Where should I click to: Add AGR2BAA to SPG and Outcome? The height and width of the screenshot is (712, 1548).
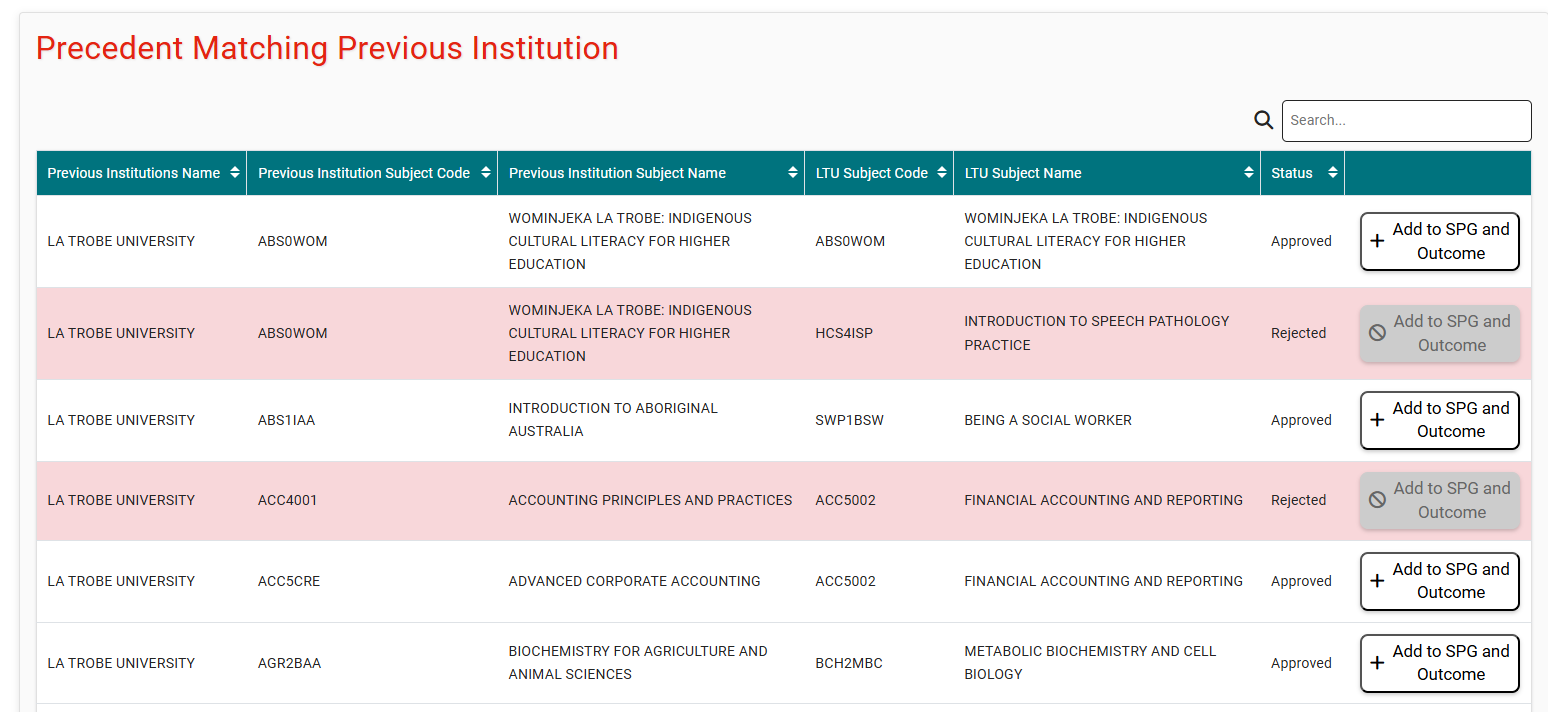tap(1439, 663)
